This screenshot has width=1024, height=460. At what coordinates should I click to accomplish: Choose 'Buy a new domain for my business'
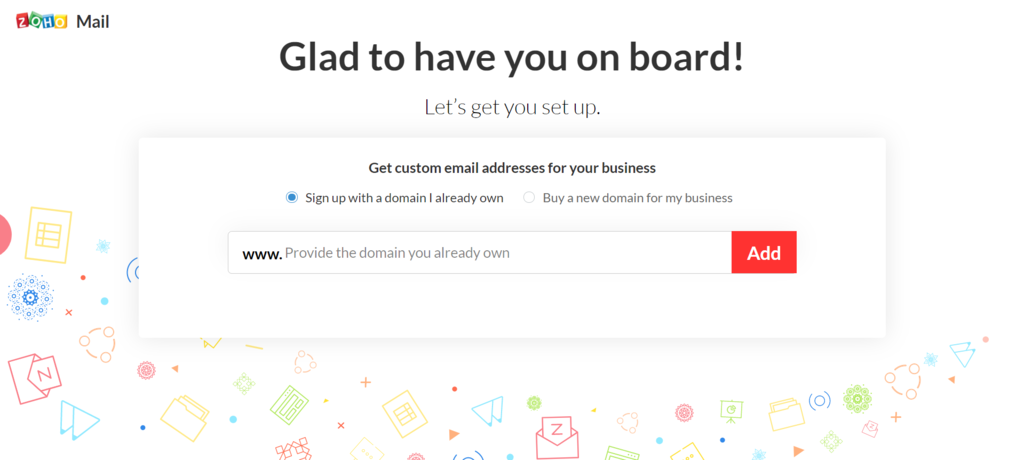(x=530, y=198)
